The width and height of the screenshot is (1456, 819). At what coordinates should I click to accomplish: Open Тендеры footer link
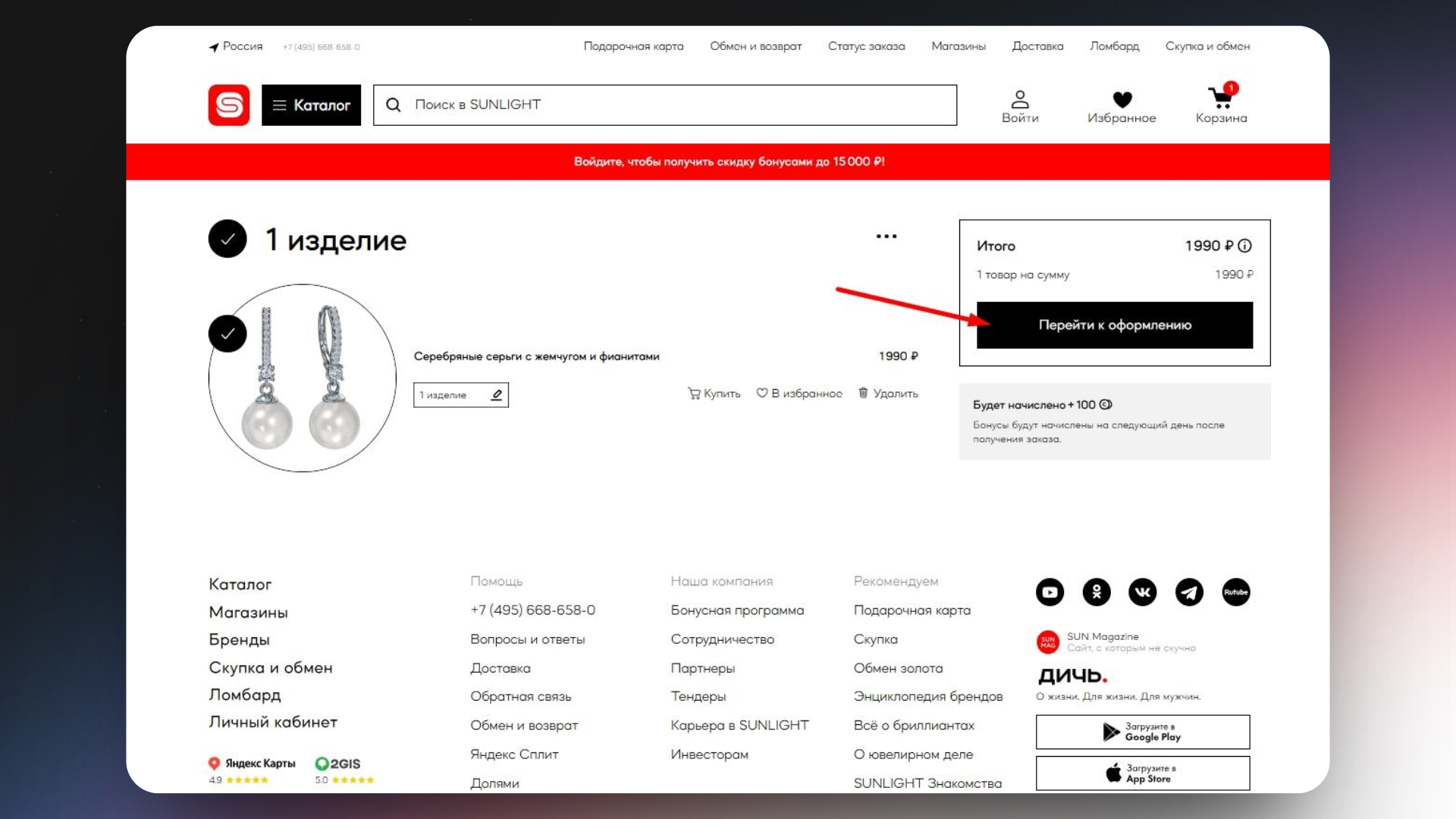click(x=698, y=696)
